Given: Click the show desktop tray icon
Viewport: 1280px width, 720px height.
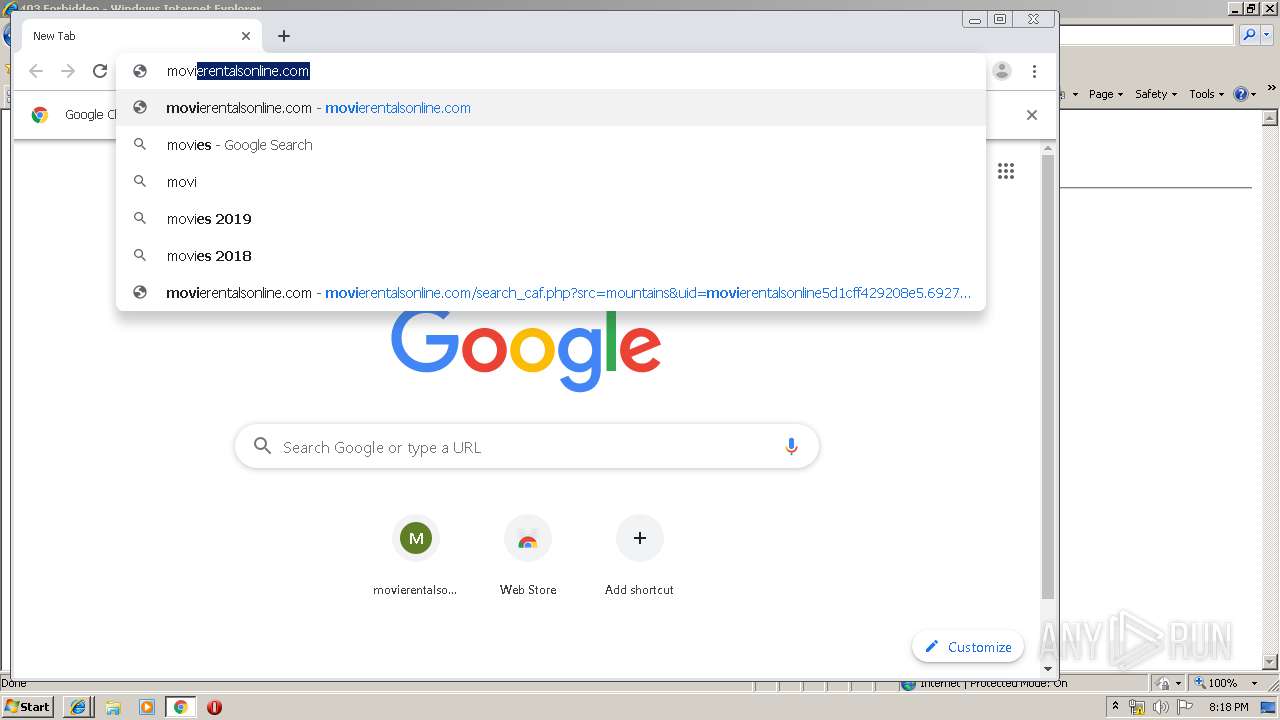Looking at the screenshot, I should click(x=1269, y=707).
